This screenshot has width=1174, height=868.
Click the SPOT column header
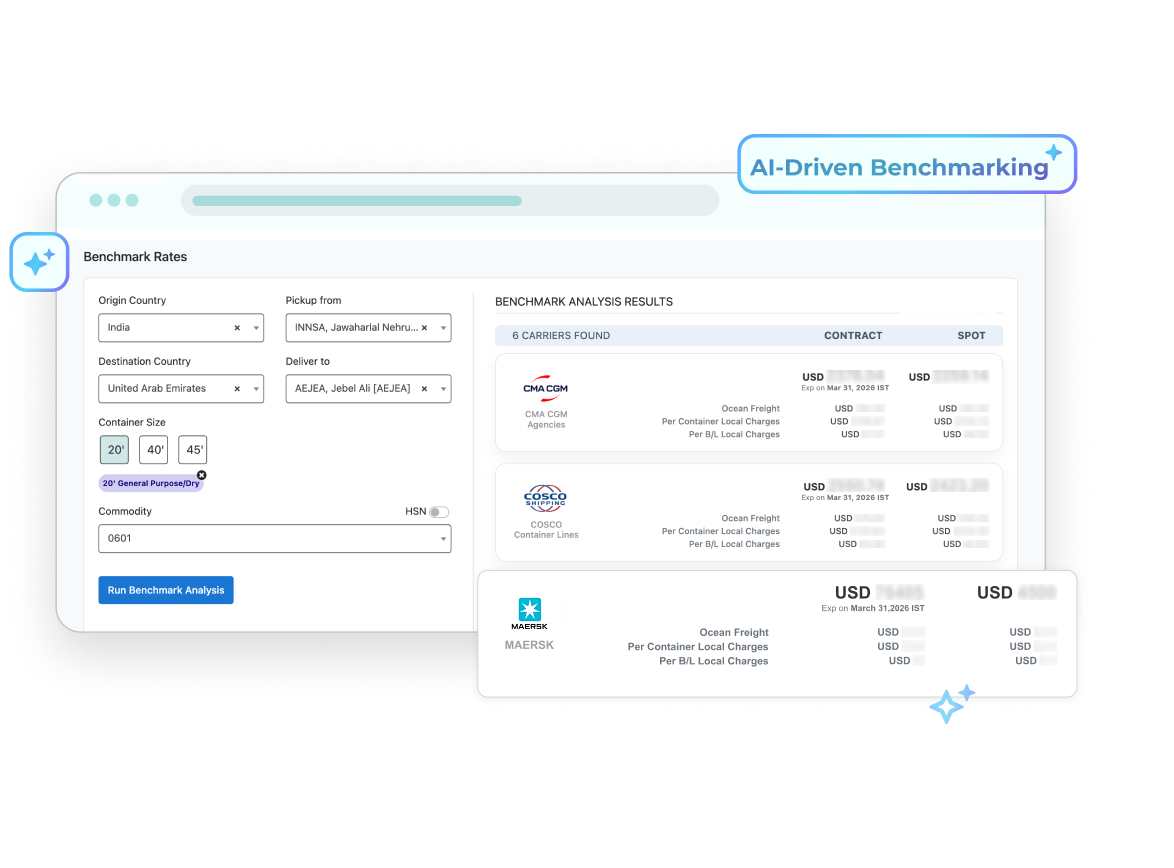pos(971,336)
